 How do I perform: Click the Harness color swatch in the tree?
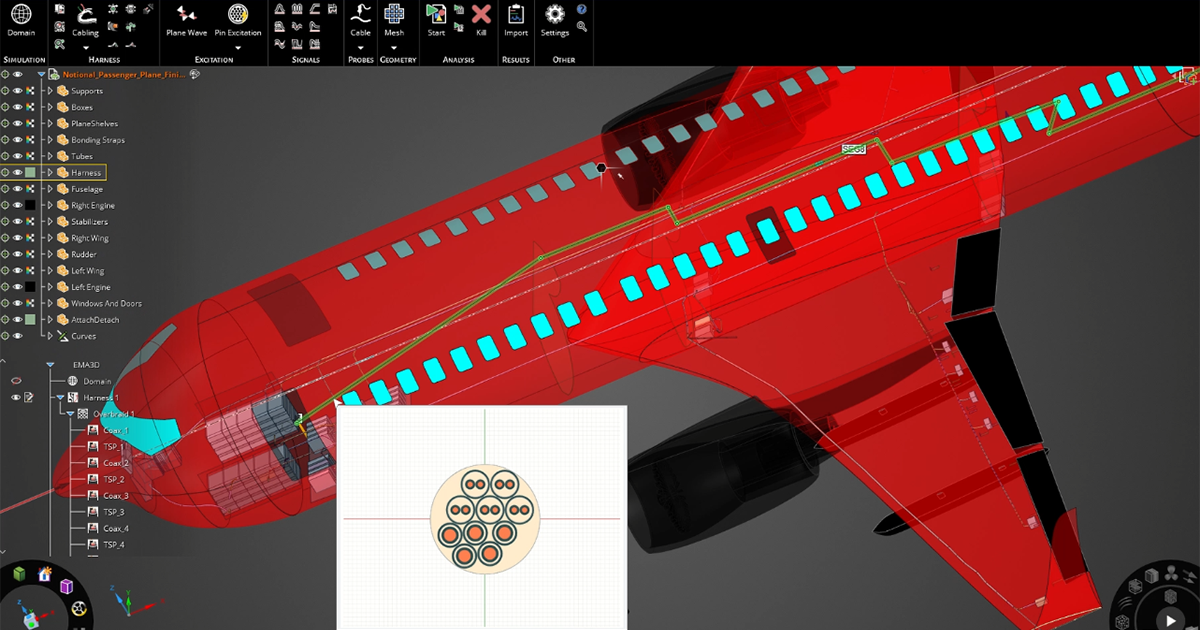[x=28, y=172]
